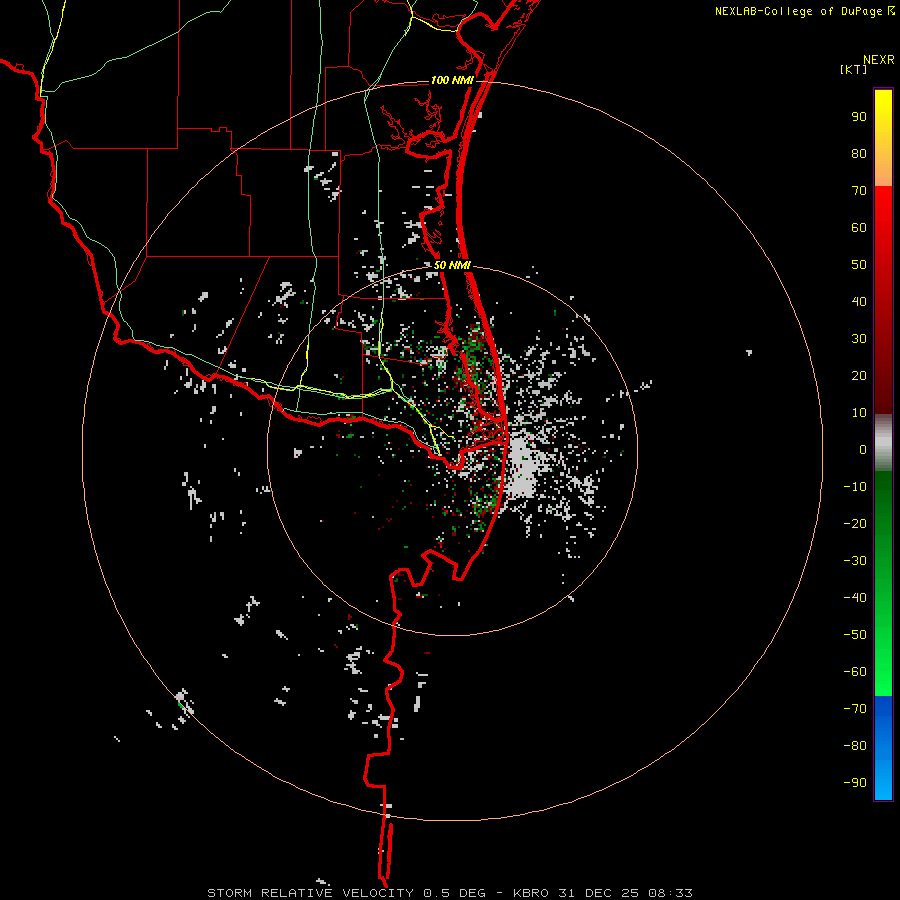900x900 pixels.
Task: Pick the gray zero-velocity segment of the color bar
Action: (x=883, y=443)
